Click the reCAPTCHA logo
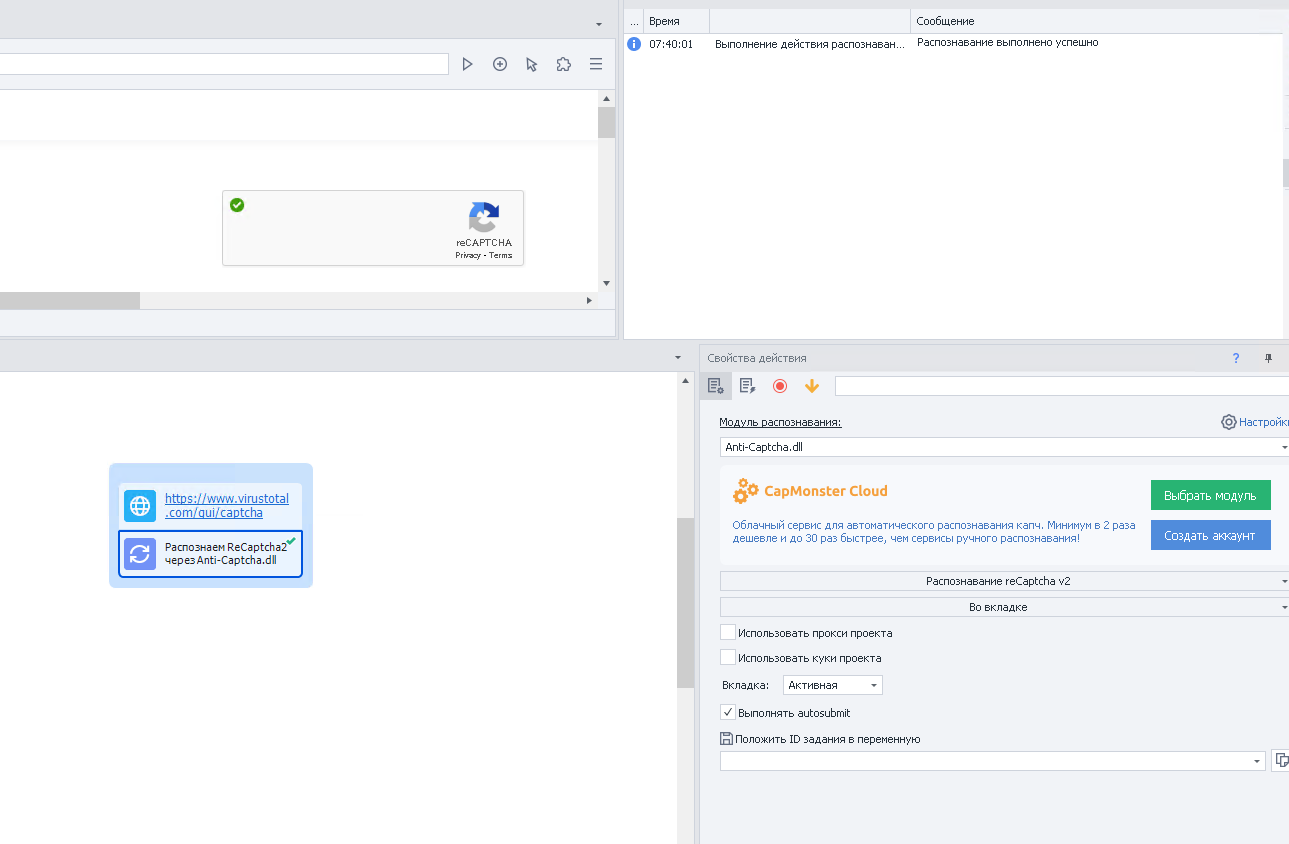1289x844 pixels. coord(484,217)
